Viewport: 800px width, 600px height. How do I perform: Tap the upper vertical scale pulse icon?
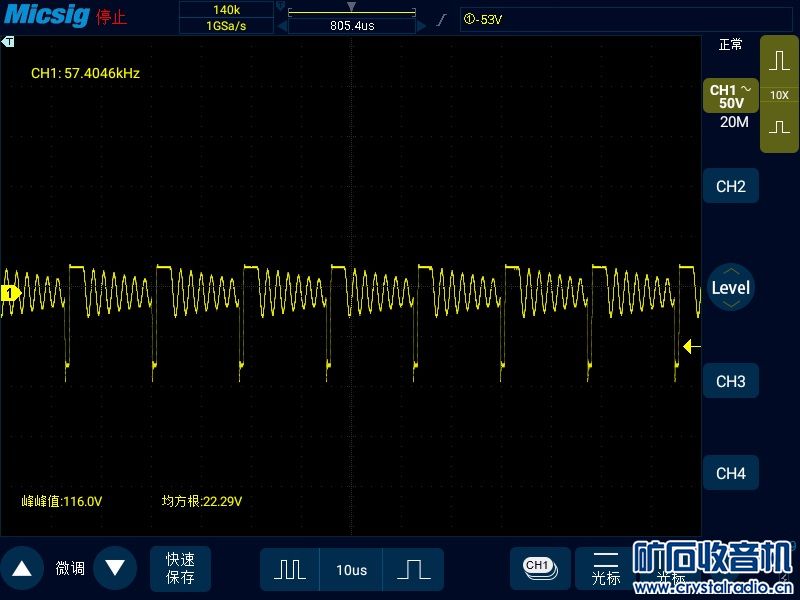click(x=779, y=61)
